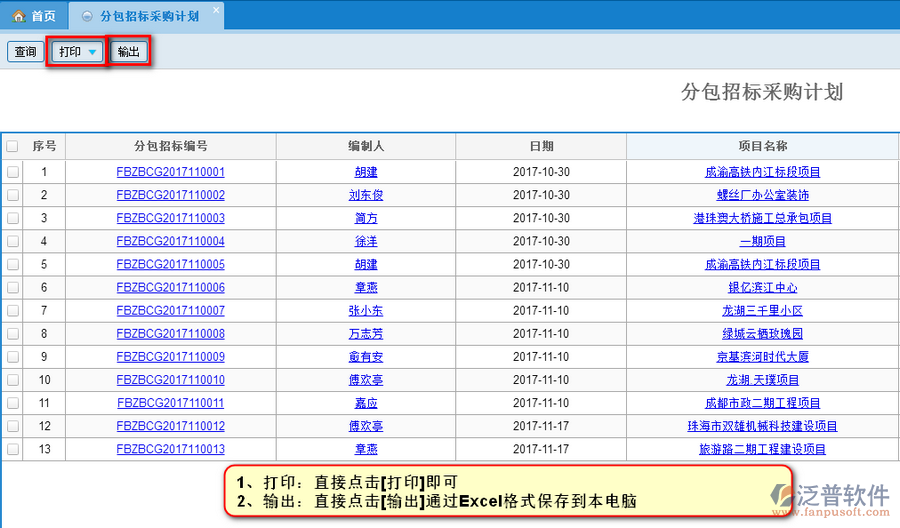This screenshot has height=528, width=900.
Task: Check the checkbox for row 1
Action: [x=13, y=172]
